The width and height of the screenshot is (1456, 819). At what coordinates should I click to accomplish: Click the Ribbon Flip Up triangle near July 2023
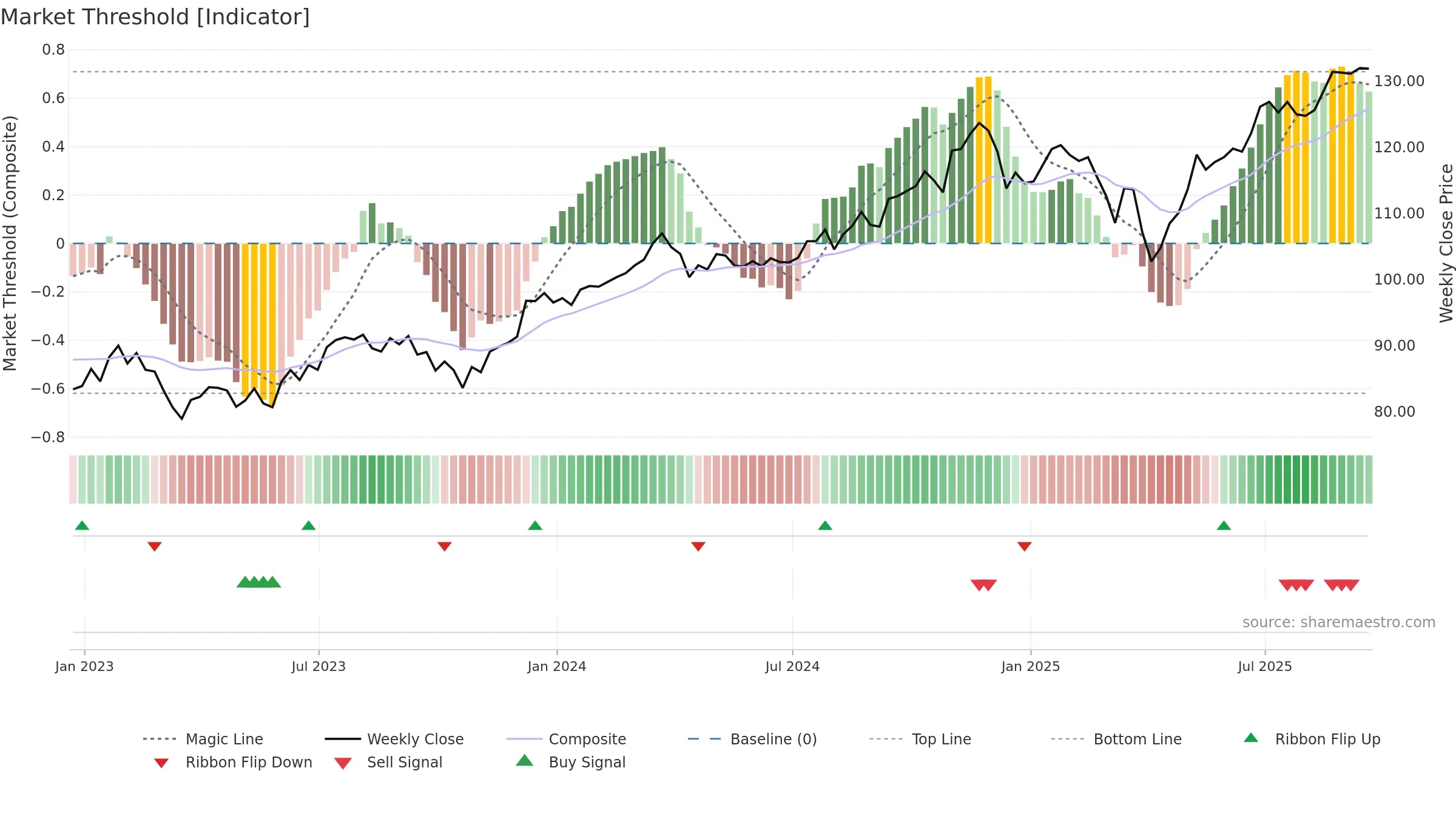(x=308, y=525)
